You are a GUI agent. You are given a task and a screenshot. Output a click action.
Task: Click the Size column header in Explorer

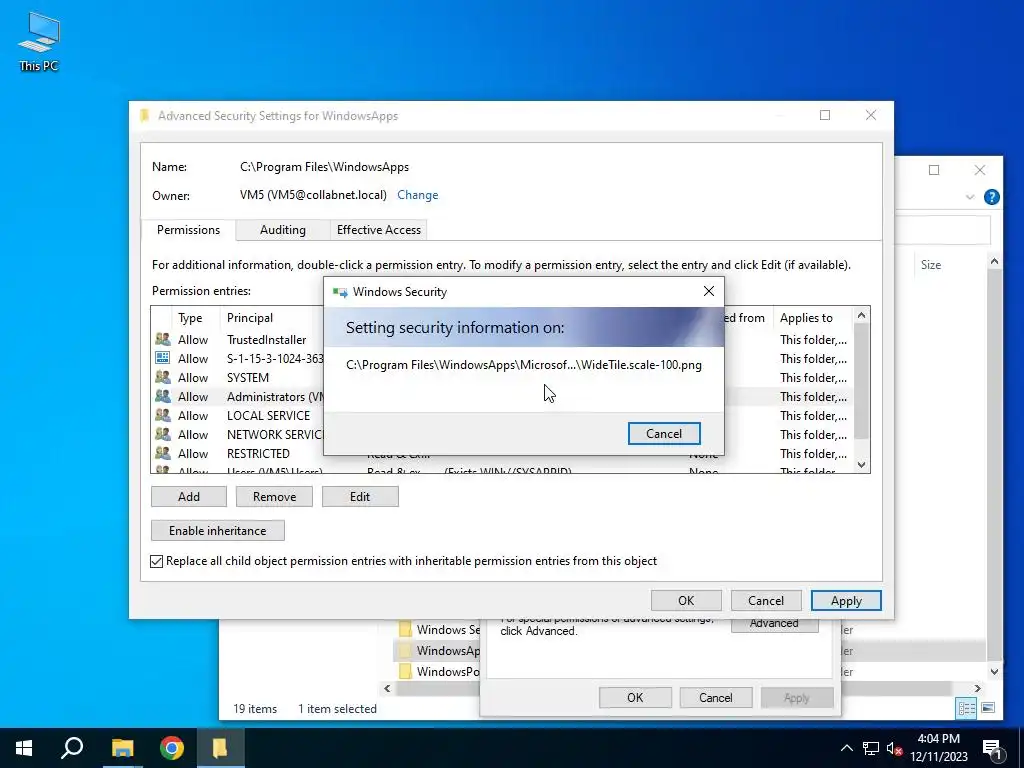coord(931,264)
